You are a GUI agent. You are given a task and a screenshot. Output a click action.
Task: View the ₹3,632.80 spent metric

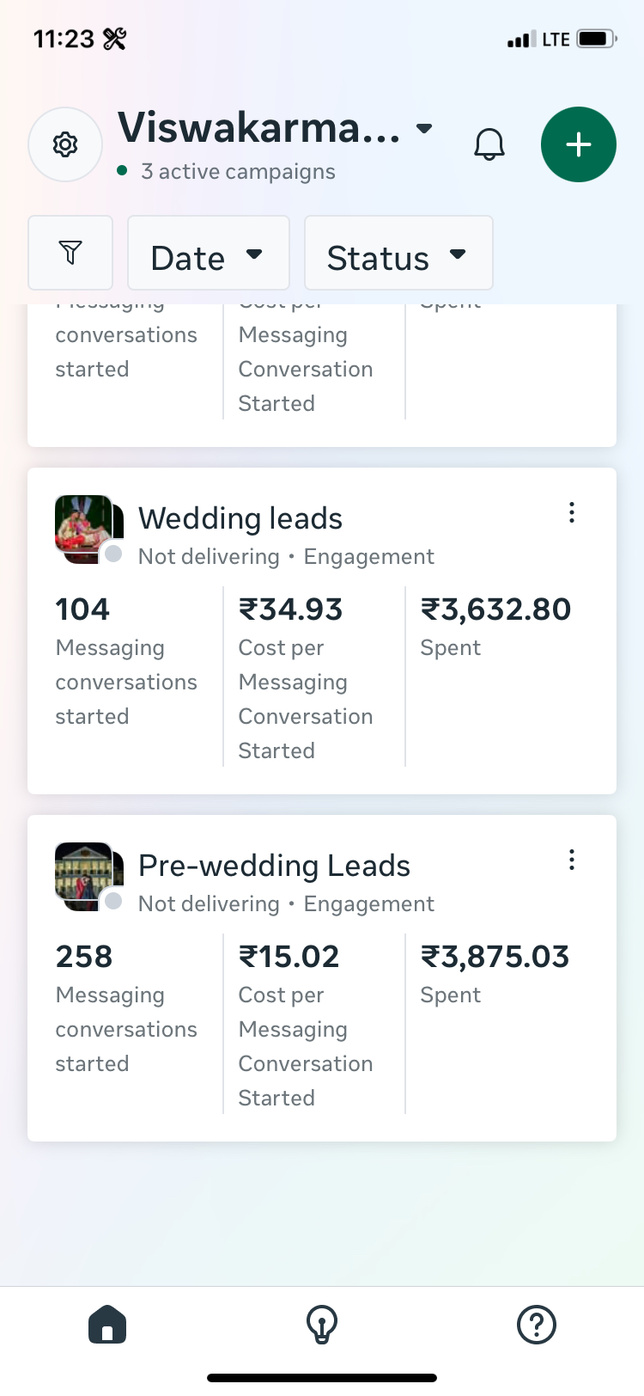(x=495, y=609)
